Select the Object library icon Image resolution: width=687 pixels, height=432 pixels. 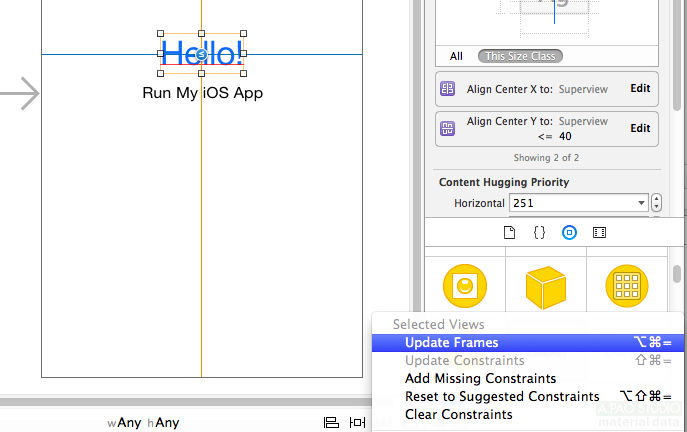[569, 232]
